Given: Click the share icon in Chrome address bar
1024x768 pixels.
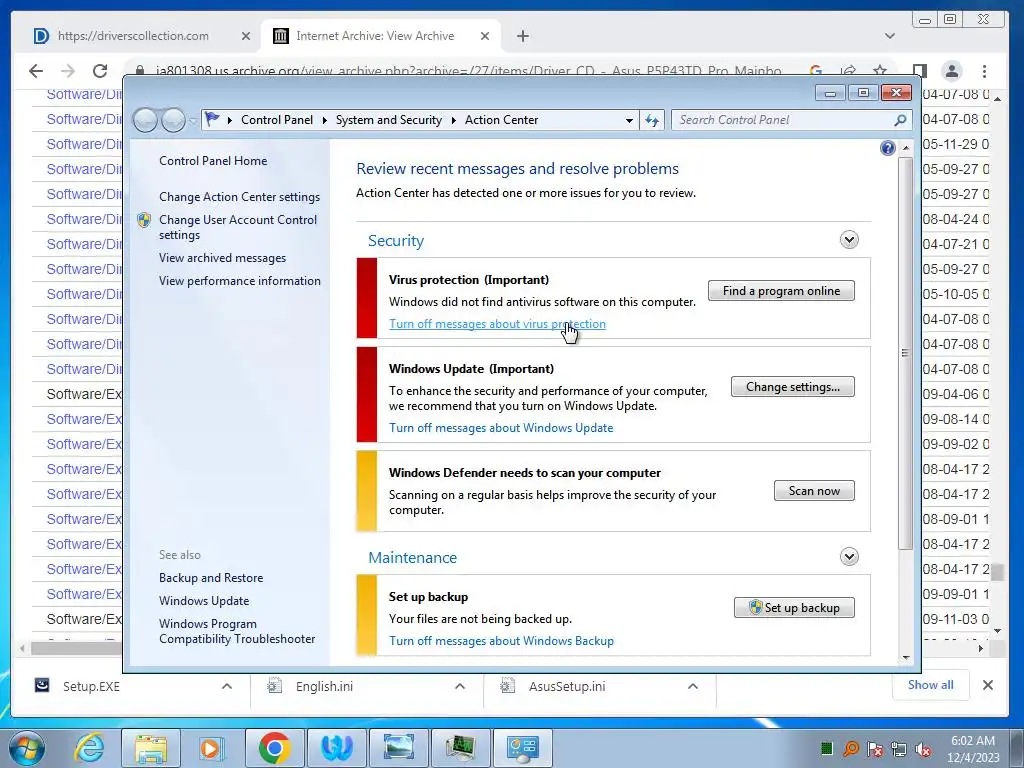Looking at the screenshot, I should [x=848, y=71].
